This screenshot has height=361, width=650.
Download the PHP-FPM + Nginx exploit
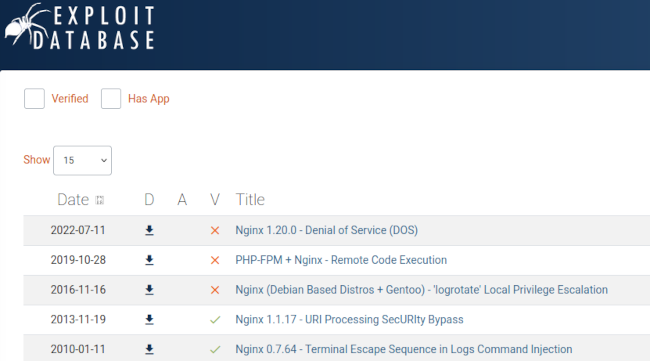click(149, 260)
